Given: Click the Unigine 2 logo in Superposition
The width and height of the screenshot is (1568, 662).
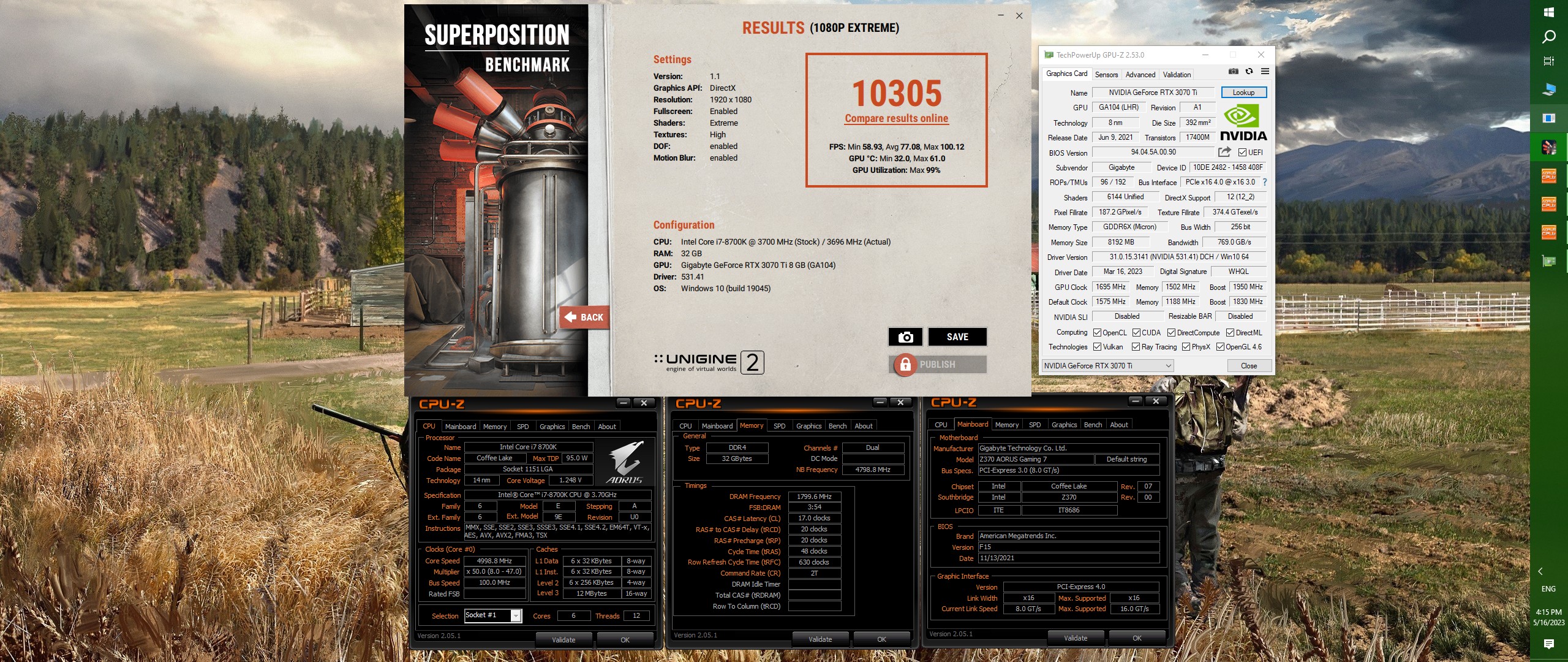Looking at the screenshot, I should 709,363.
